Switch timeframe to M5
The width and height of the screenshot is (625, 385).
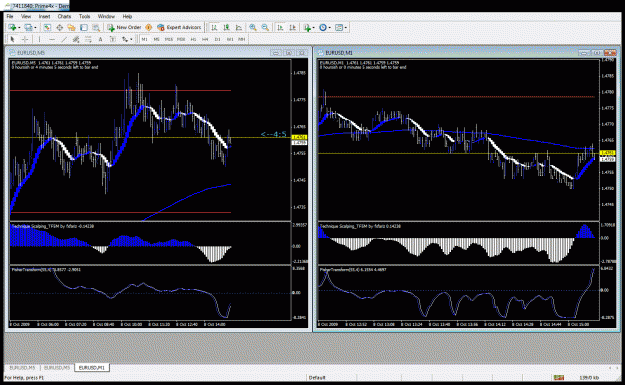click(157, 39)
